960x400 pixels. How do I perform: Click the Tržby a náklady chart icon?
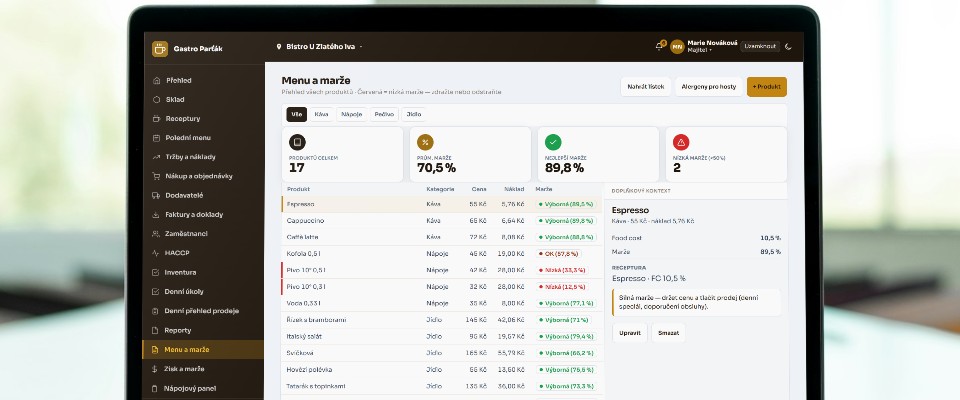[156, 157]
